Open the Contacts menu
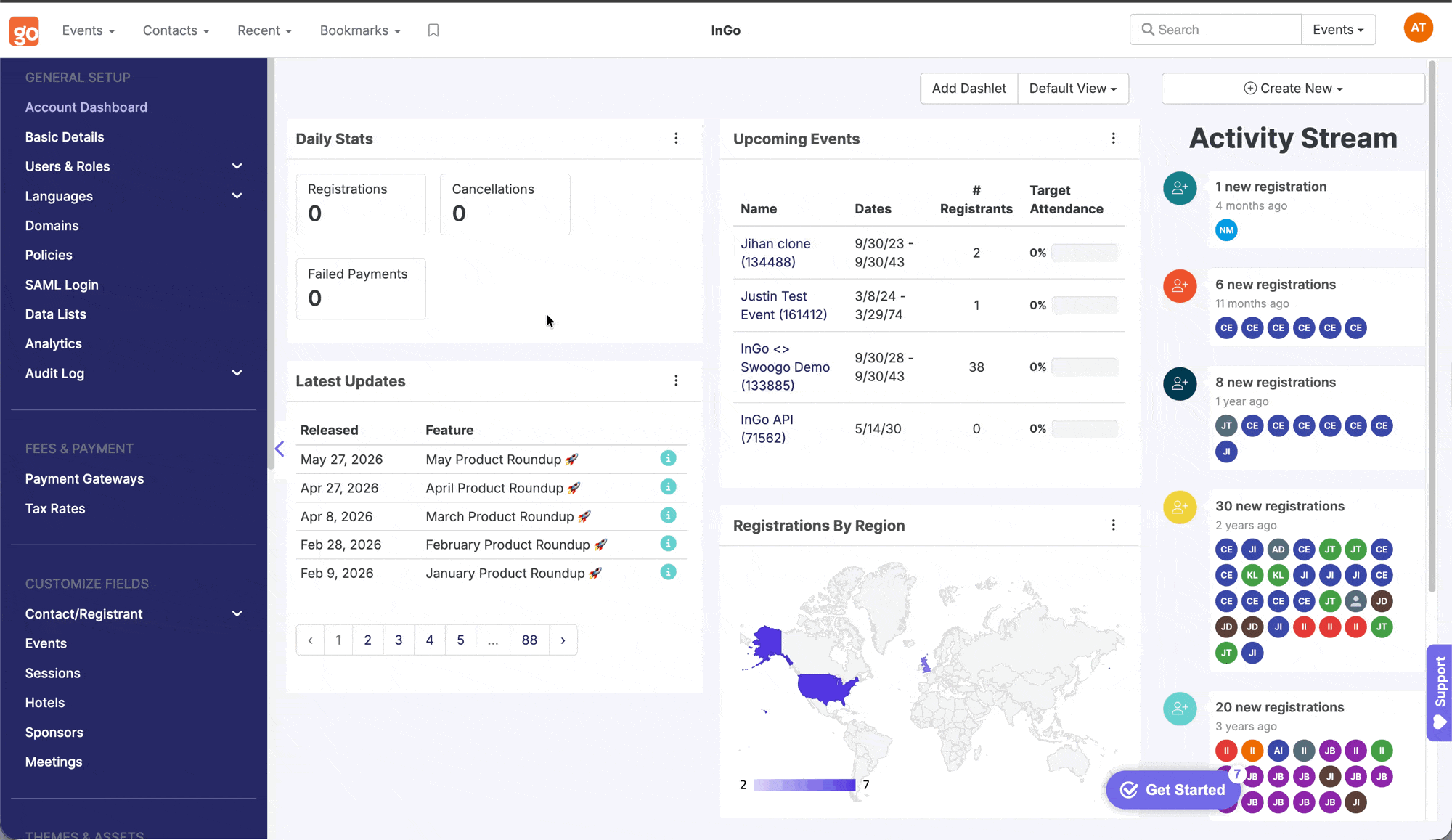1452x840 pixels. click(176, 30)
